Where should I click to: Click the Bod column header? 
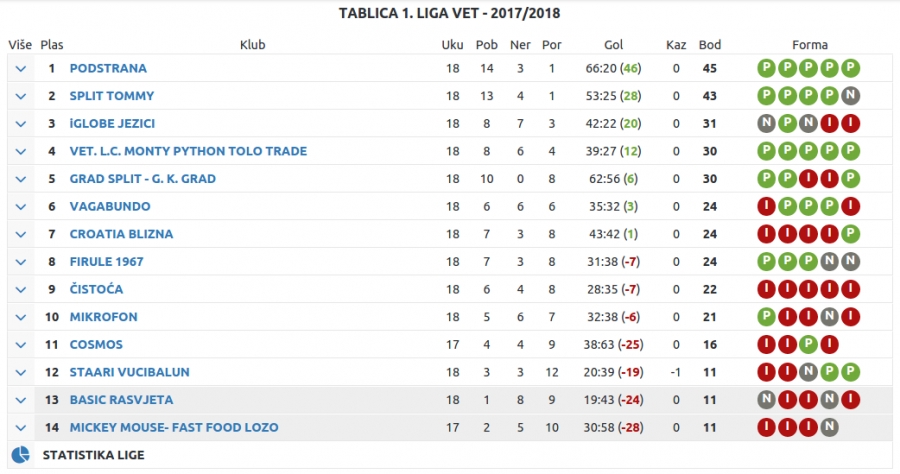(x=710, y=45)
